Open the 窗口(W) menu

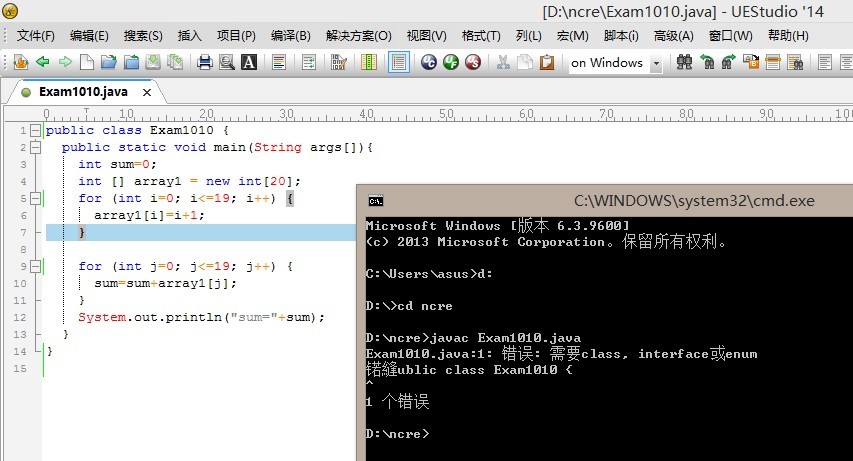[x=731, y=35]
